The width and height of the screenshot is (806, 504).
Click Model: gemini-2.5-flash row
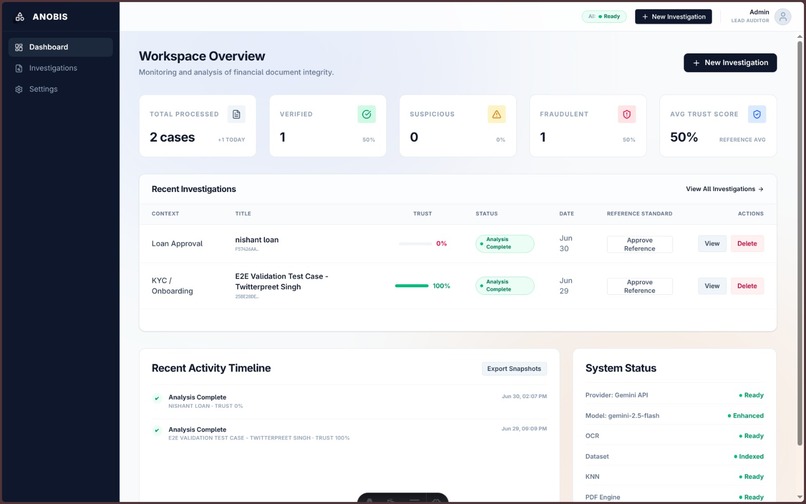point(674,416)
